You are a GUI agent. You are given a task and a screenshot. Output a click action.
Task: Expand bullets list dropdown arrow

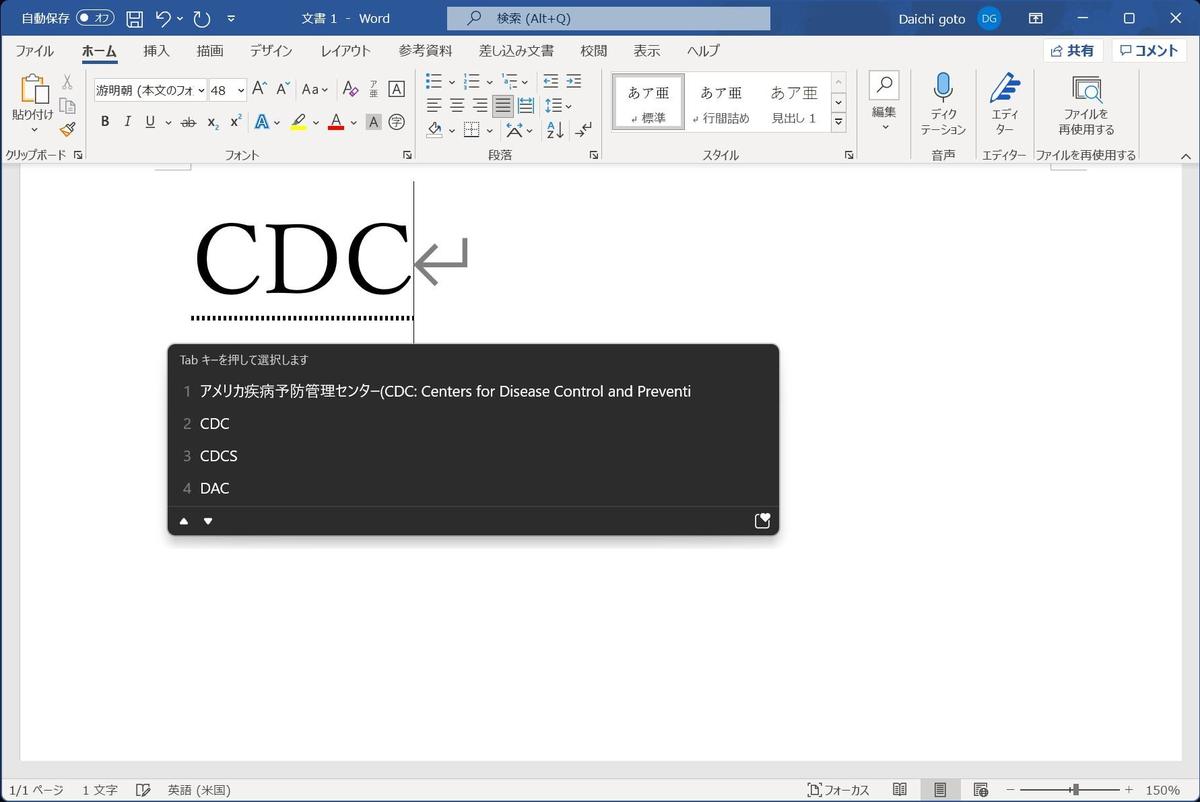pyautogui.click(x=452, y=82)
